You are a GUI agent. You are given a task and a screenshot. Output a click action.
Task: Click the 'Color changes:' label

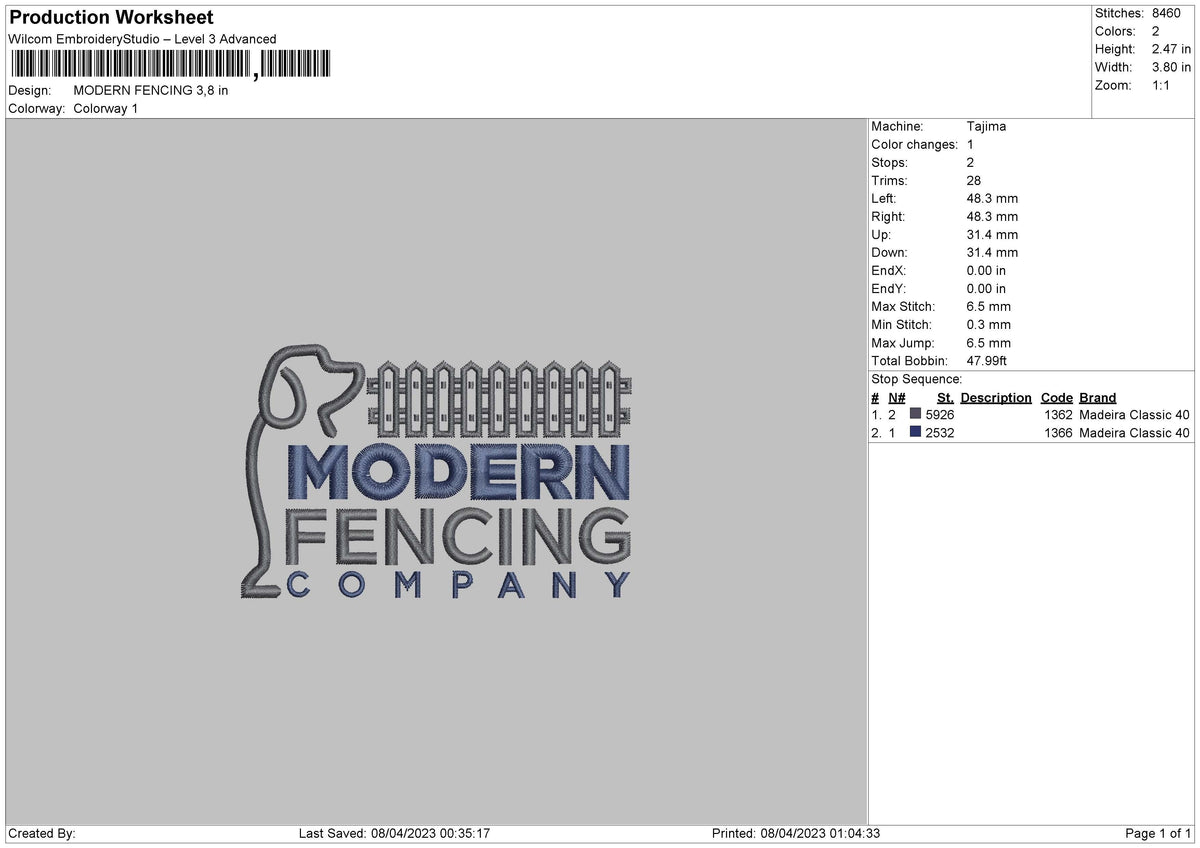914,144
